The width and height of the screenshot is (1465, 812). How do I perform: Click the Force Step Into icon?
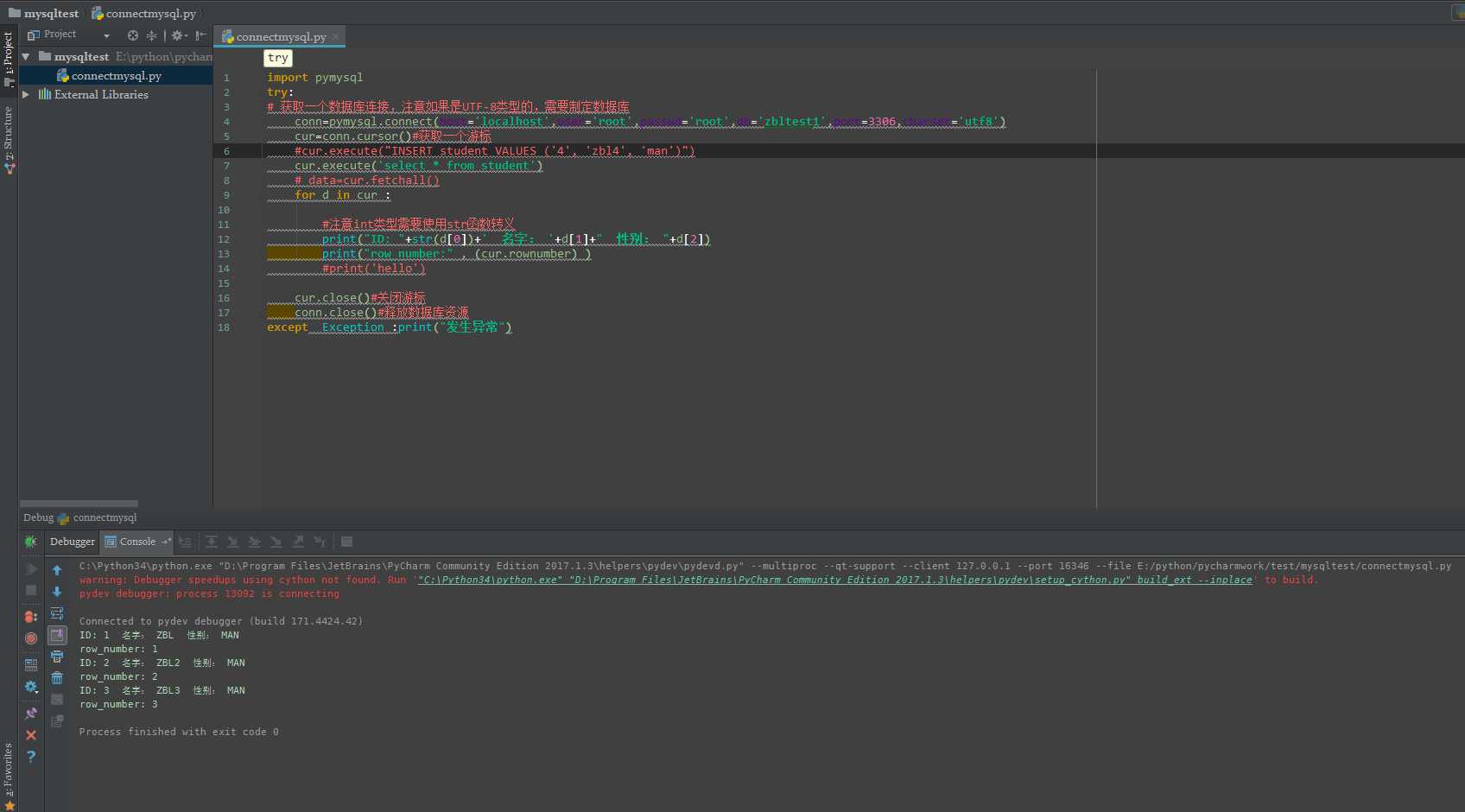[x=276, y=542]
